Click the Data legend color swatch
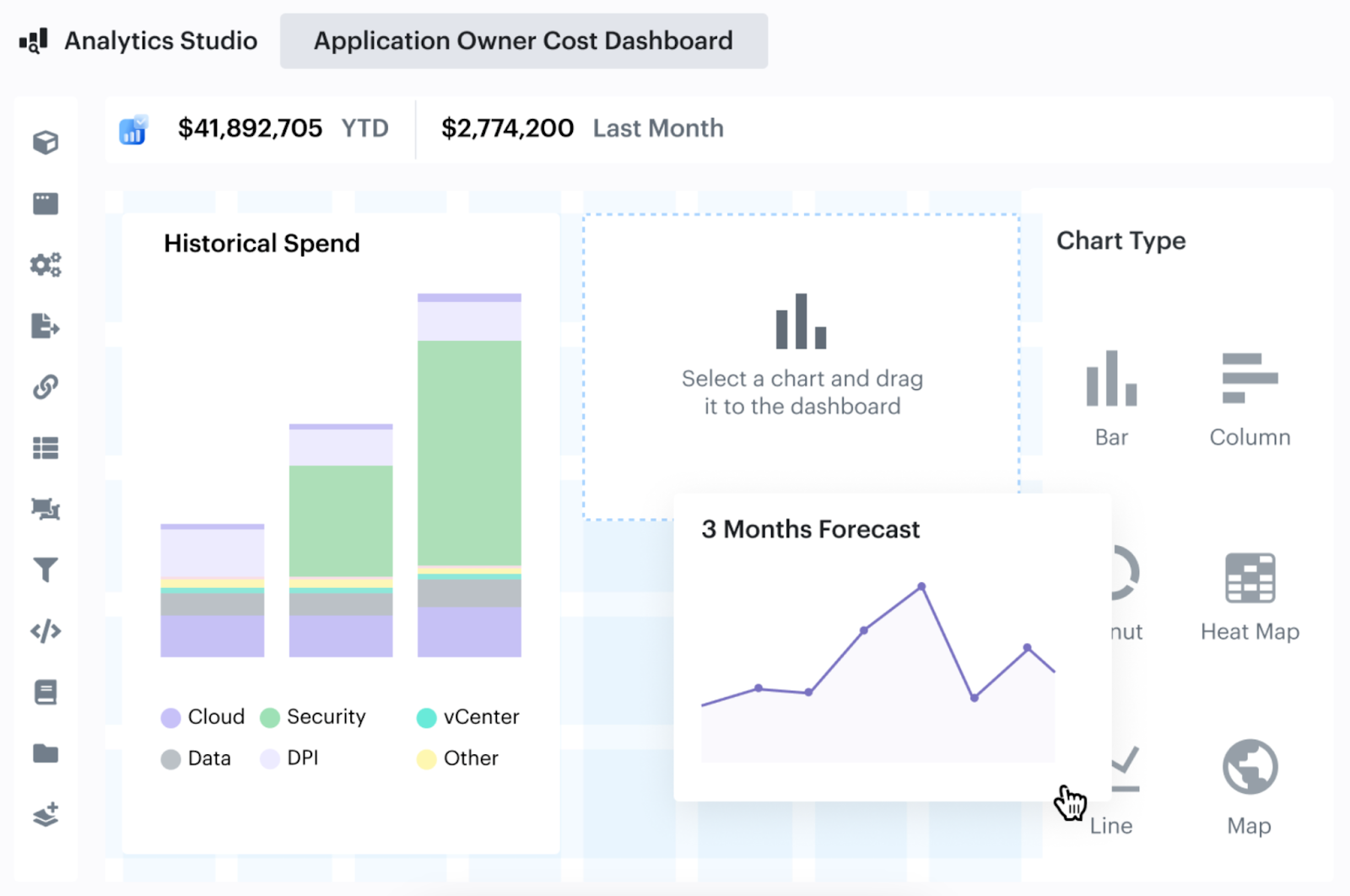This screenshot has width=1350, height=896. point(170,759)
